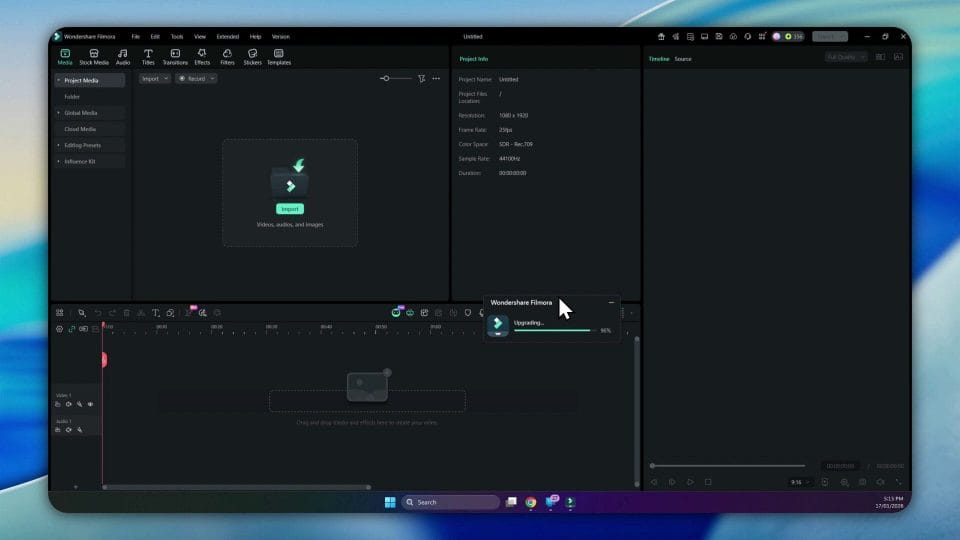960x540 pixels.
Task: Adjust the thumbnail size slider
Action: coord(396,78)
